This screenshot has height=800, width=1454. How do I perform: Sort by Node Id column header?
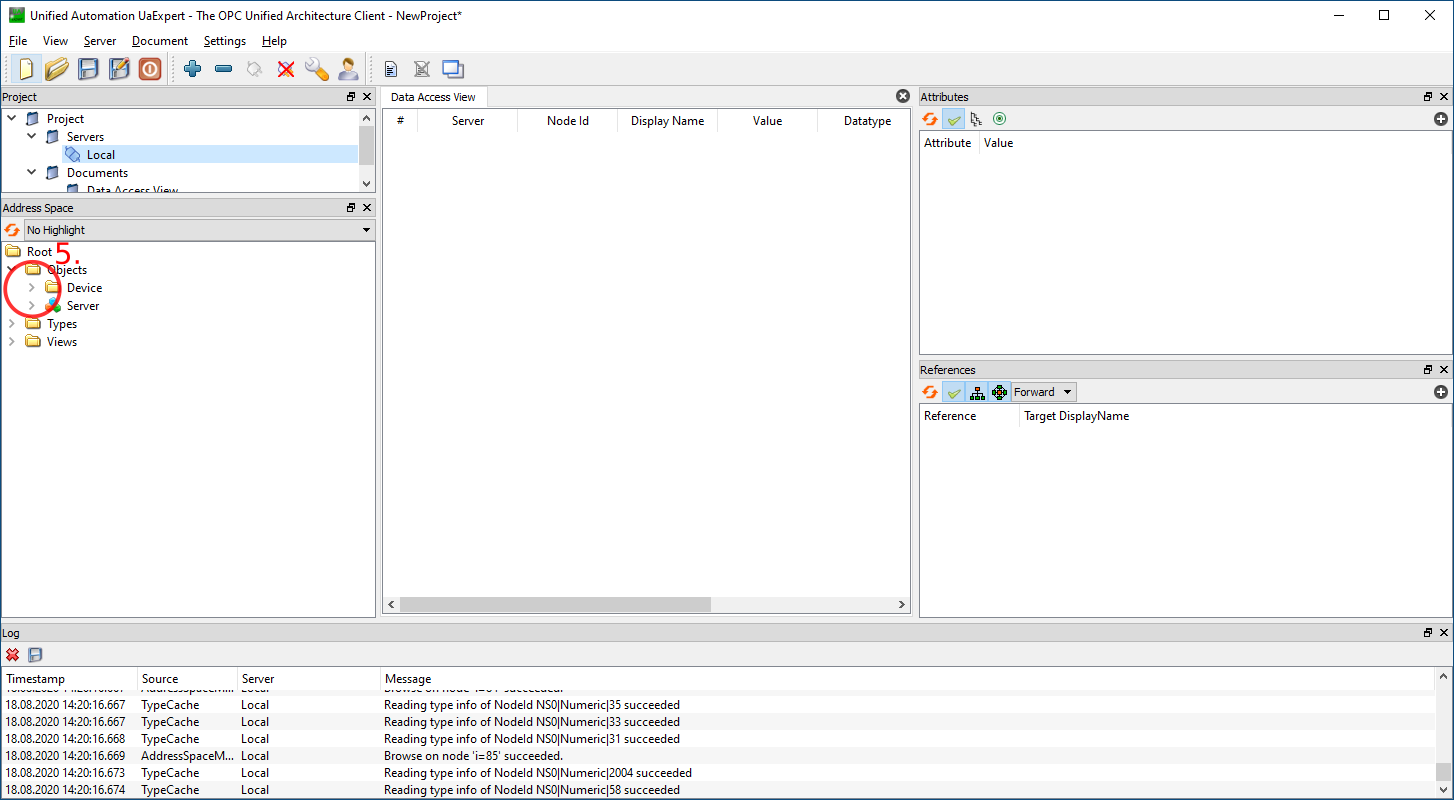tap(568, 121)
